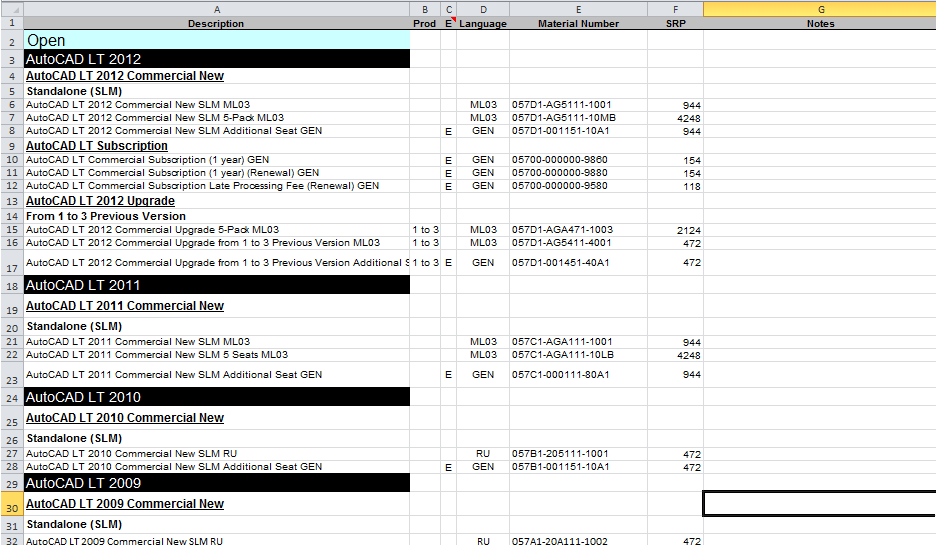
Task: Select column C header
Action: click(449, 9)
